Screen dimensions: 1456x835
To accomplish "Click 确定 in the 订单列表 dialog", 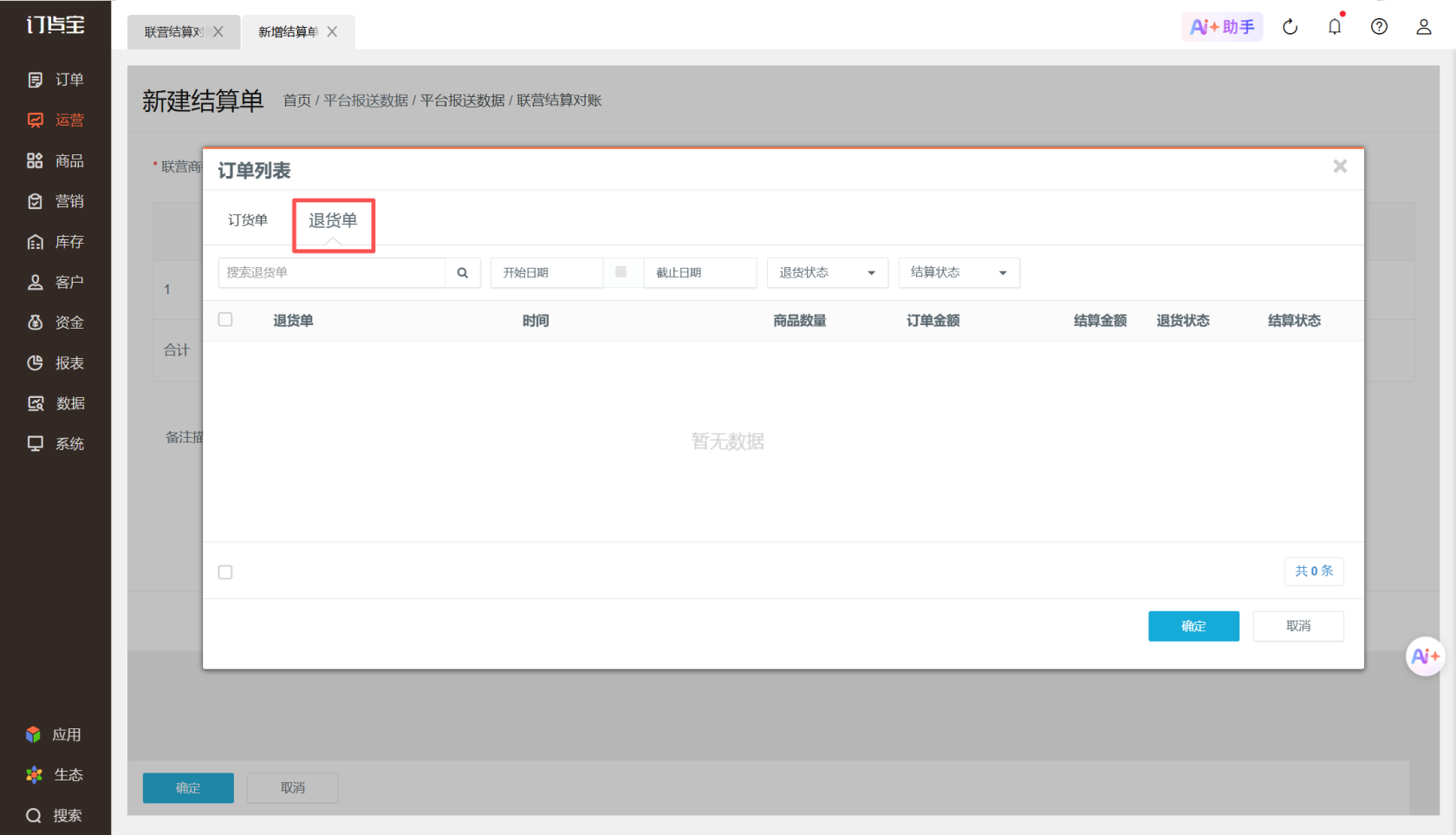I will coord(1193,626).
